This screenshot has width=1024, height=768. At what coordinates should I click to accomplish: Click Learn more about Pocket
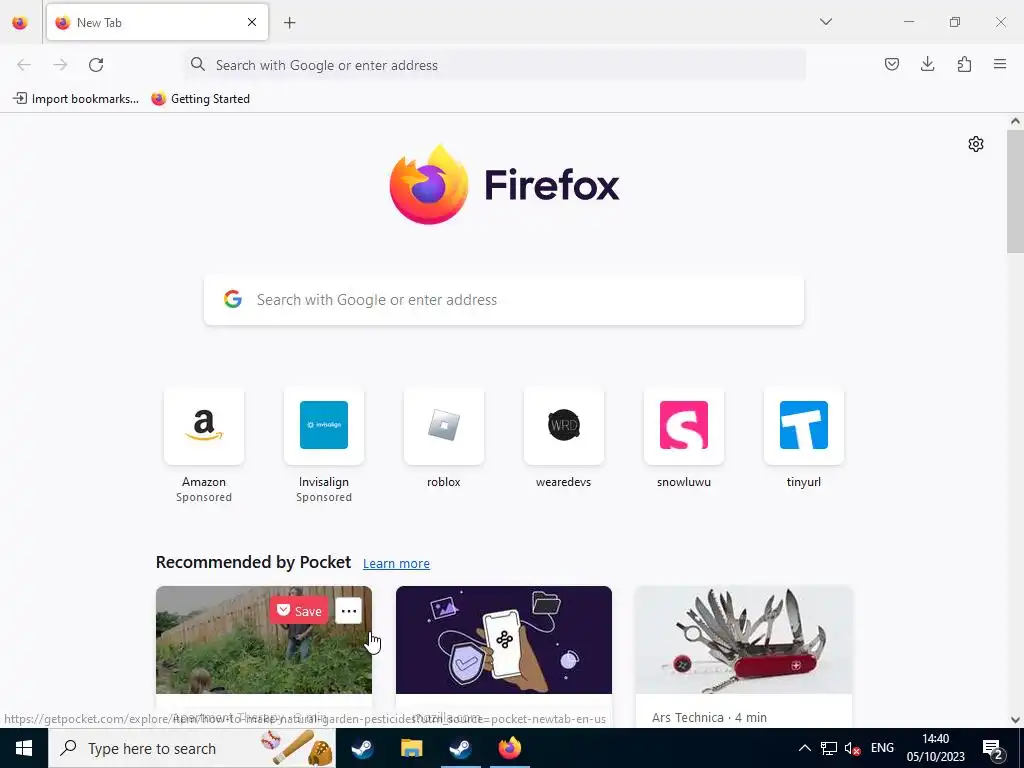click(x=396, y=564)
